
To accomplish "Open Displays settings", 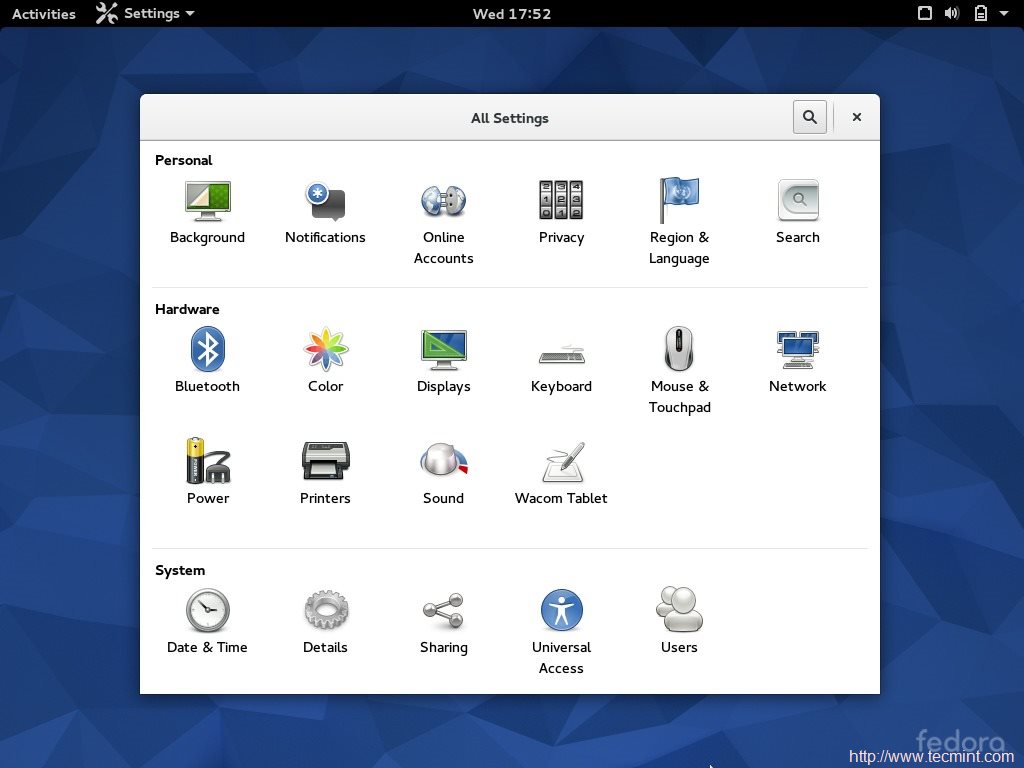I will pyautogui.click(x=443, y=348).
